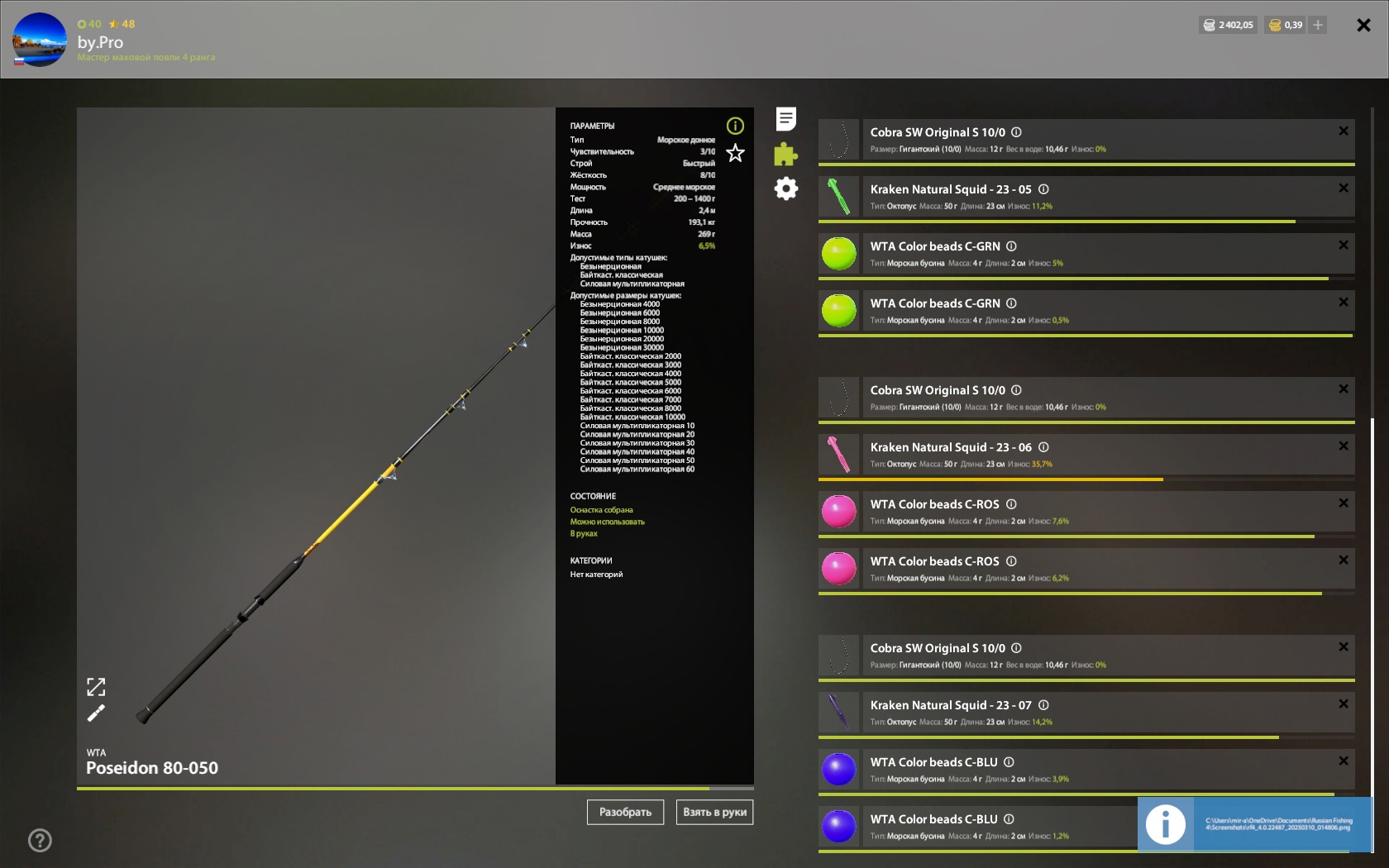Screen dimensions: 1389x868
Task: Select first green bead thumbnail
Action: point(839,254)
